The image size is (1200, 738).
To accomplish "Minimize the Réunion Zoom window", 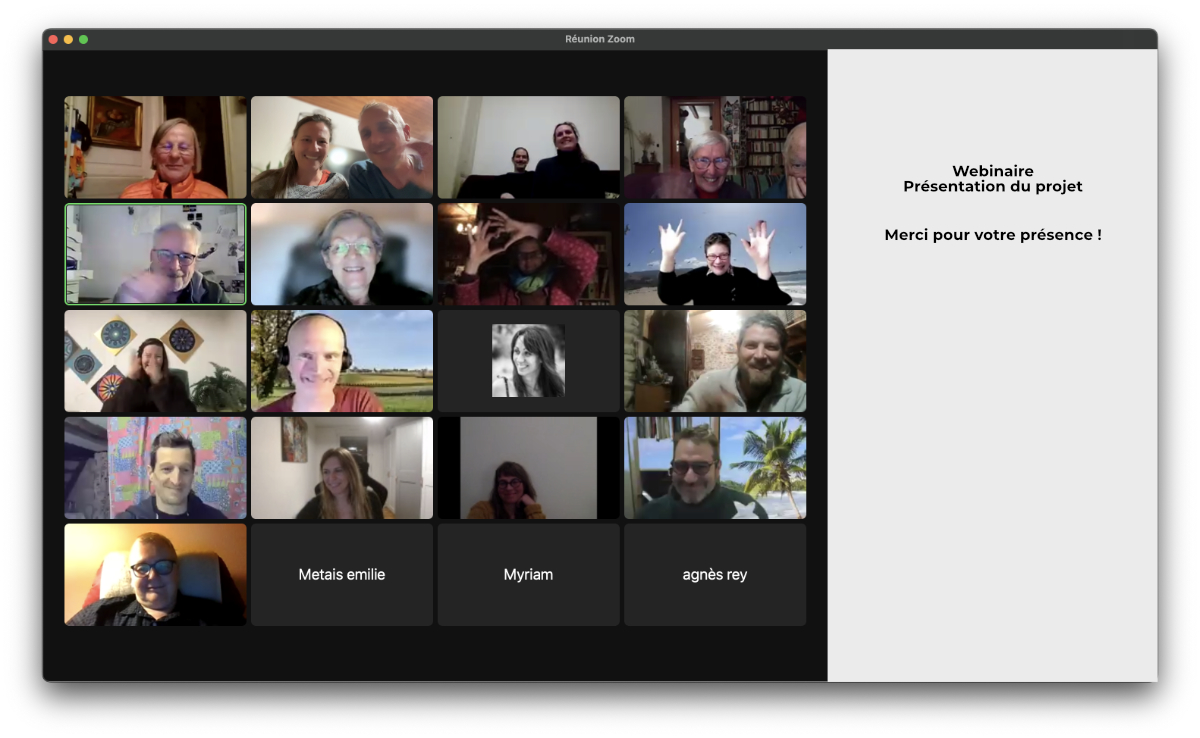I will pyautogui.click(x=68, y=39).
